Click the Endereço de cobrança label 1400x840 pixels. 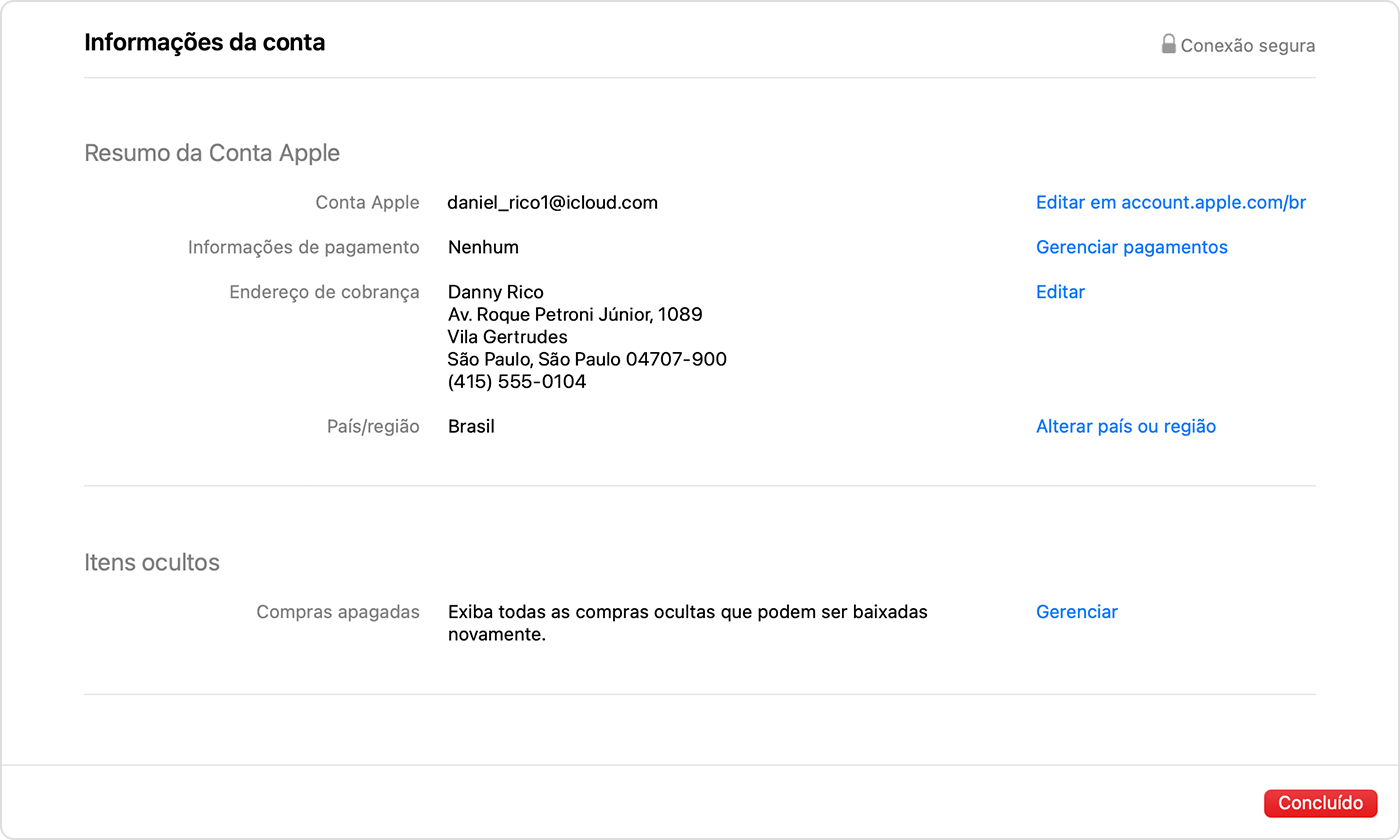[324, 292]
